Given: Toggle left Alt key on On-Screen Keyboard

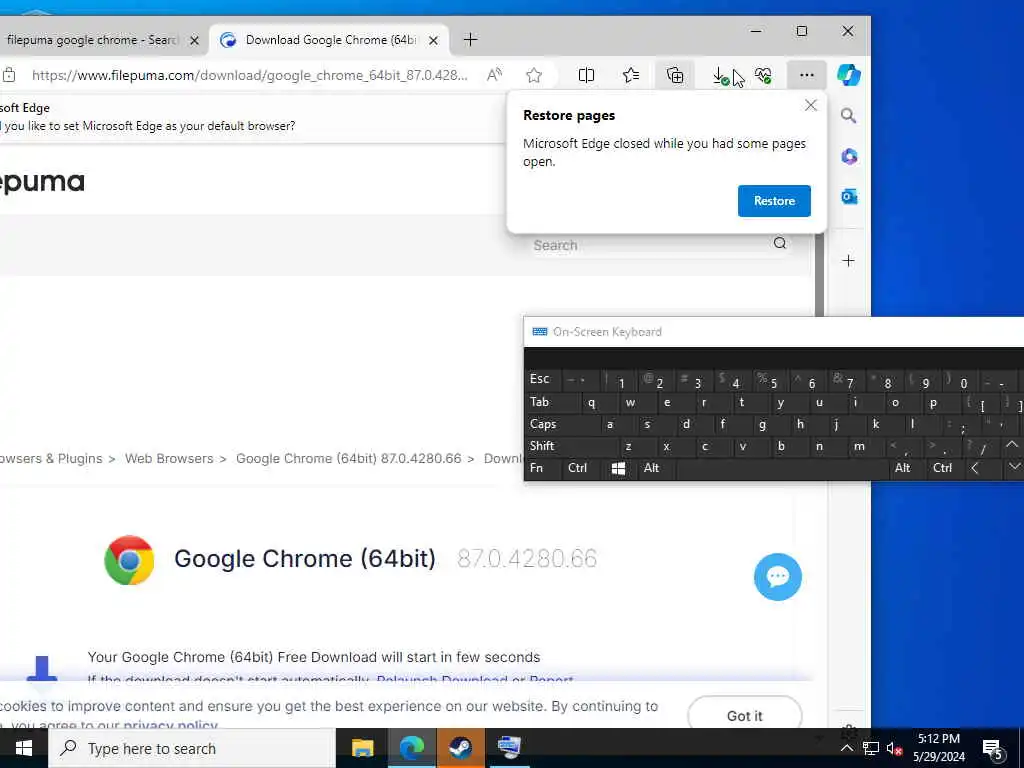Looking at the screenshot, I should pyautogui.click(x=656, y=468).
